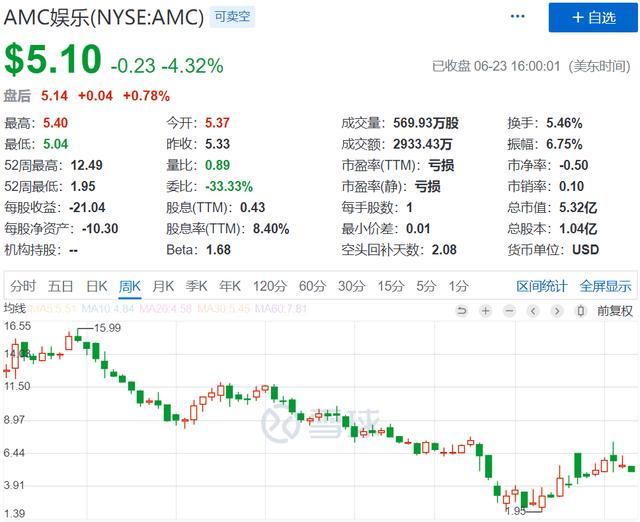The height and width of the screenshot is (522, 640).
Task: Toggle the MA20 moving average legend
Action: (165, 308)
